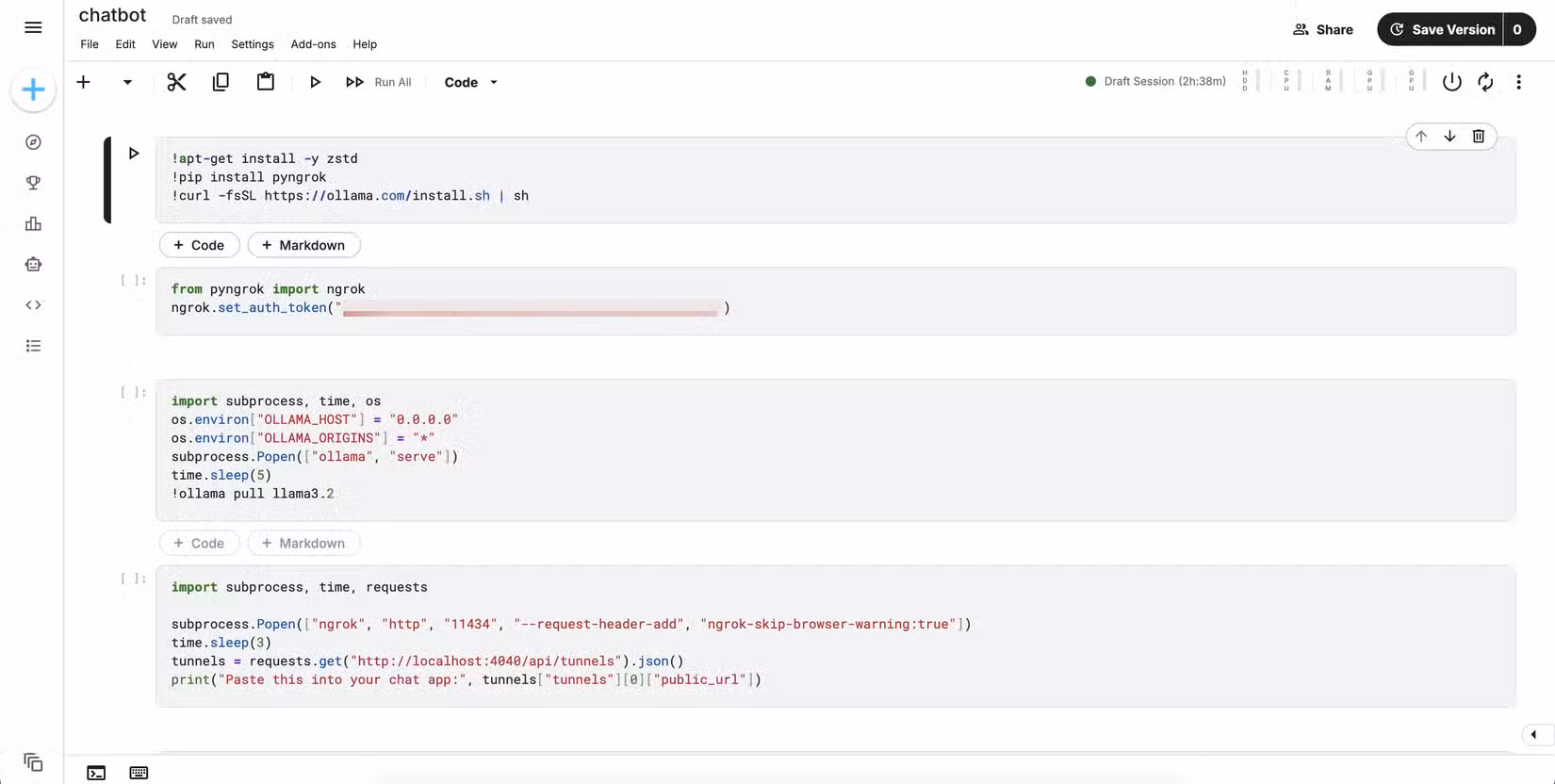The width and height of the screenshot is (1555, 784).
Task: Click Draft Session status indicator
Action: click(x=1155, y=81)
